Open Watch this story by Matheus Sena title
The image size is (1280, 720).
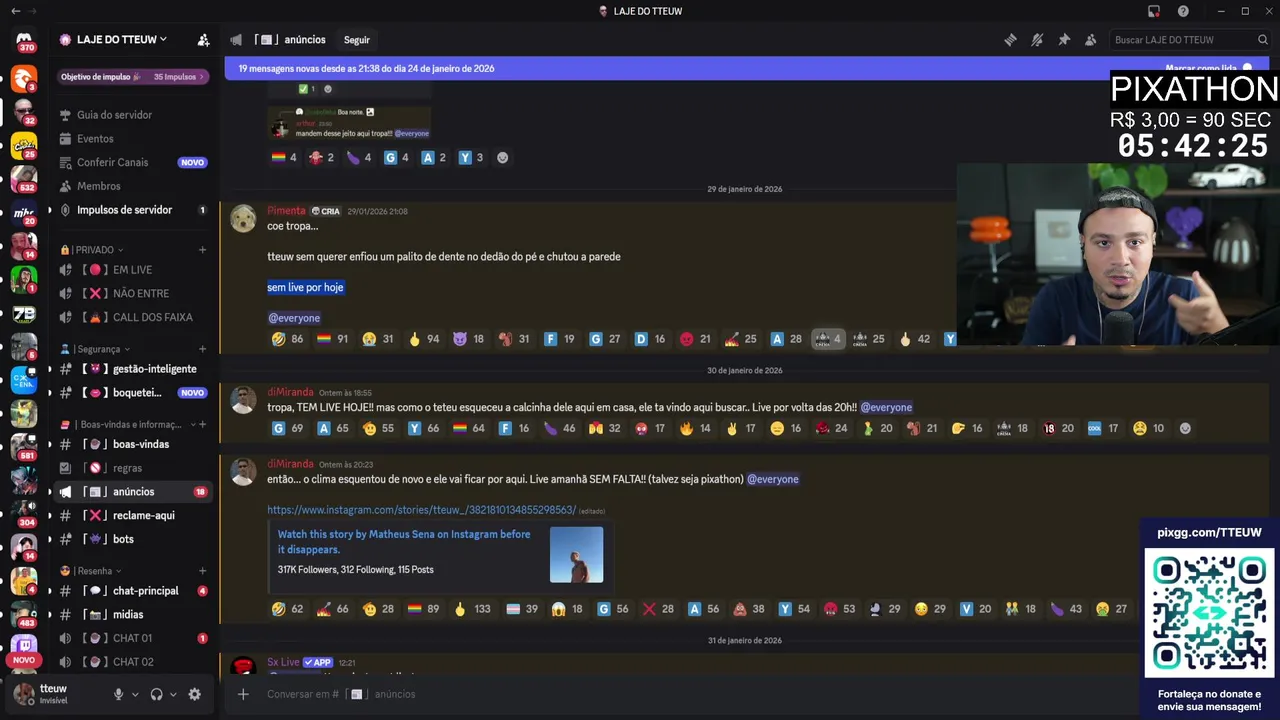404,542
